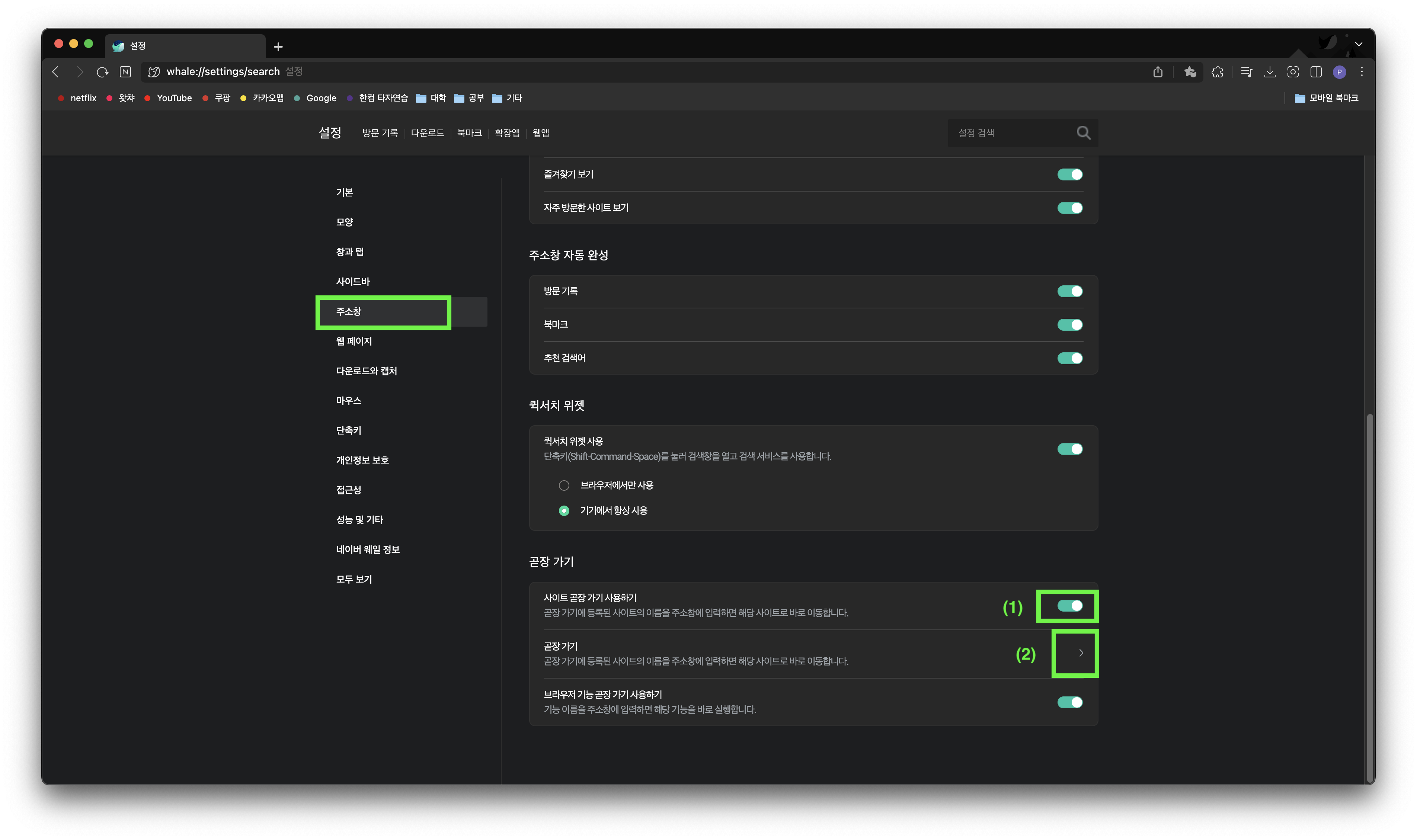Click the bookmark star icon
The height and width of the screenshot is (840, 1417).
click(x=1190, y=72)
